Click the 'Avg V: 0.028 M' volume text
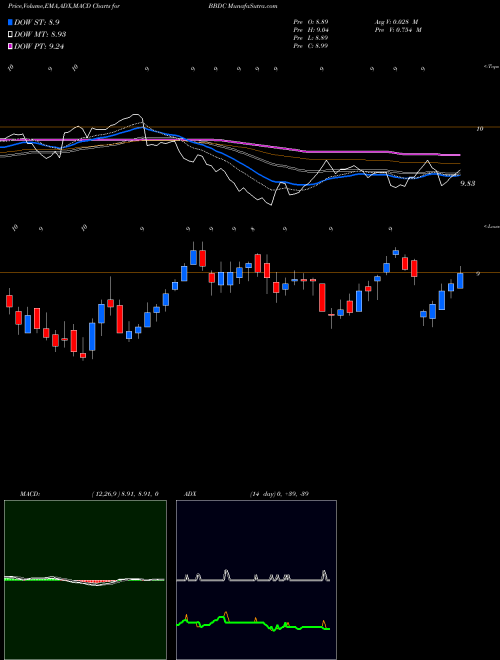 pyautogui.click(x=398, y=21)
